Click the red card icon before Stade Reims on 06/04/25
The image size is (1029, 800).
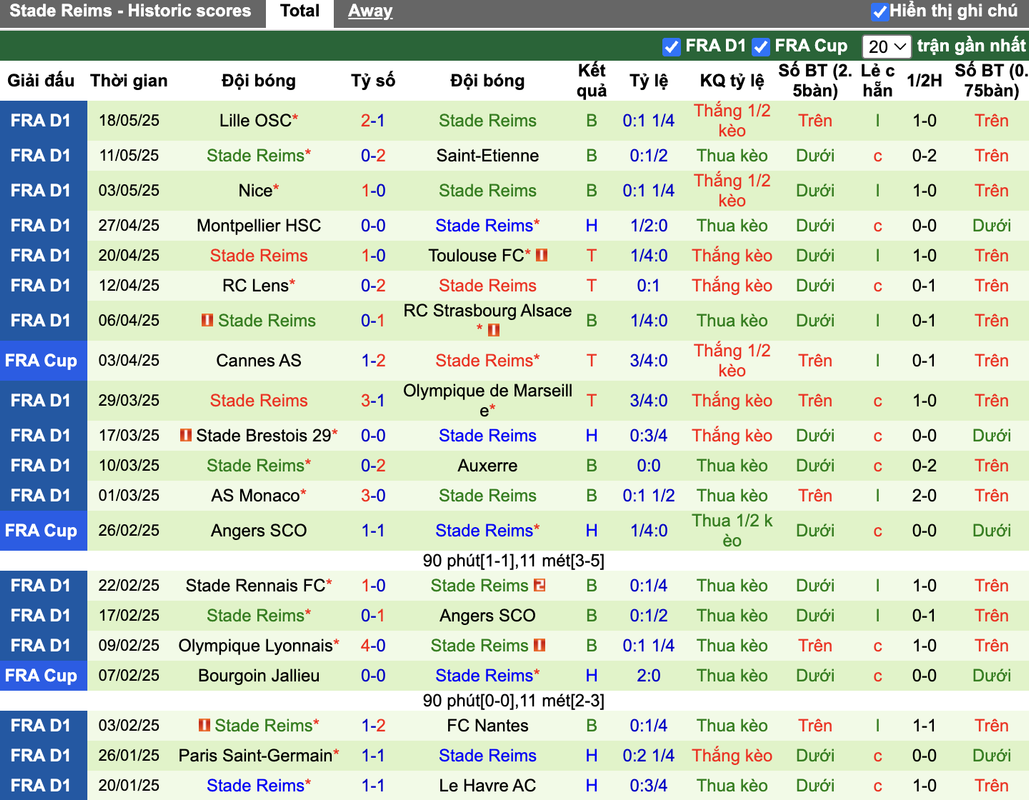coord(207,320)
